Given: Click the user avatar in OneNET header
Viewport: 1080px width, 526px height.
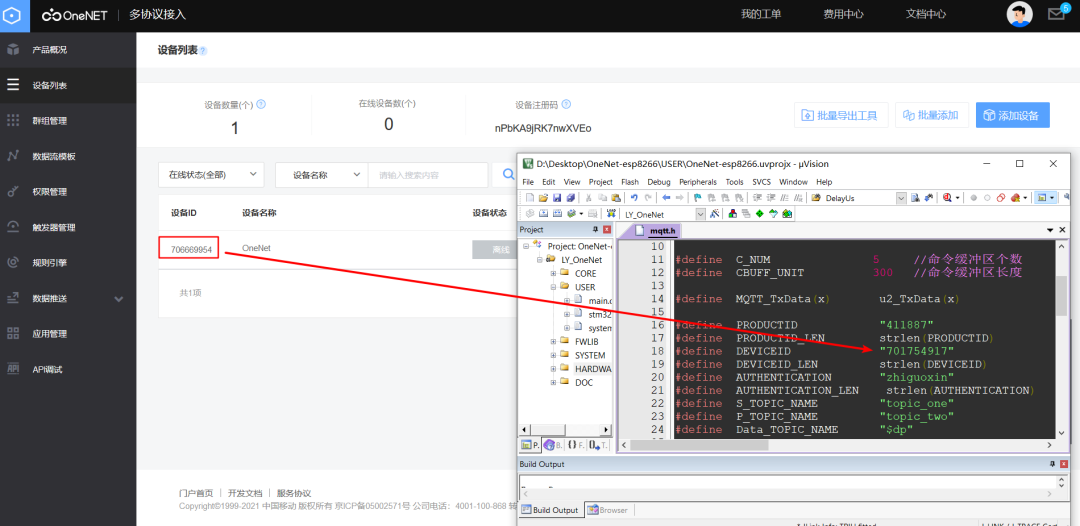Looking at the screenshot, I should coord(1019,14).
